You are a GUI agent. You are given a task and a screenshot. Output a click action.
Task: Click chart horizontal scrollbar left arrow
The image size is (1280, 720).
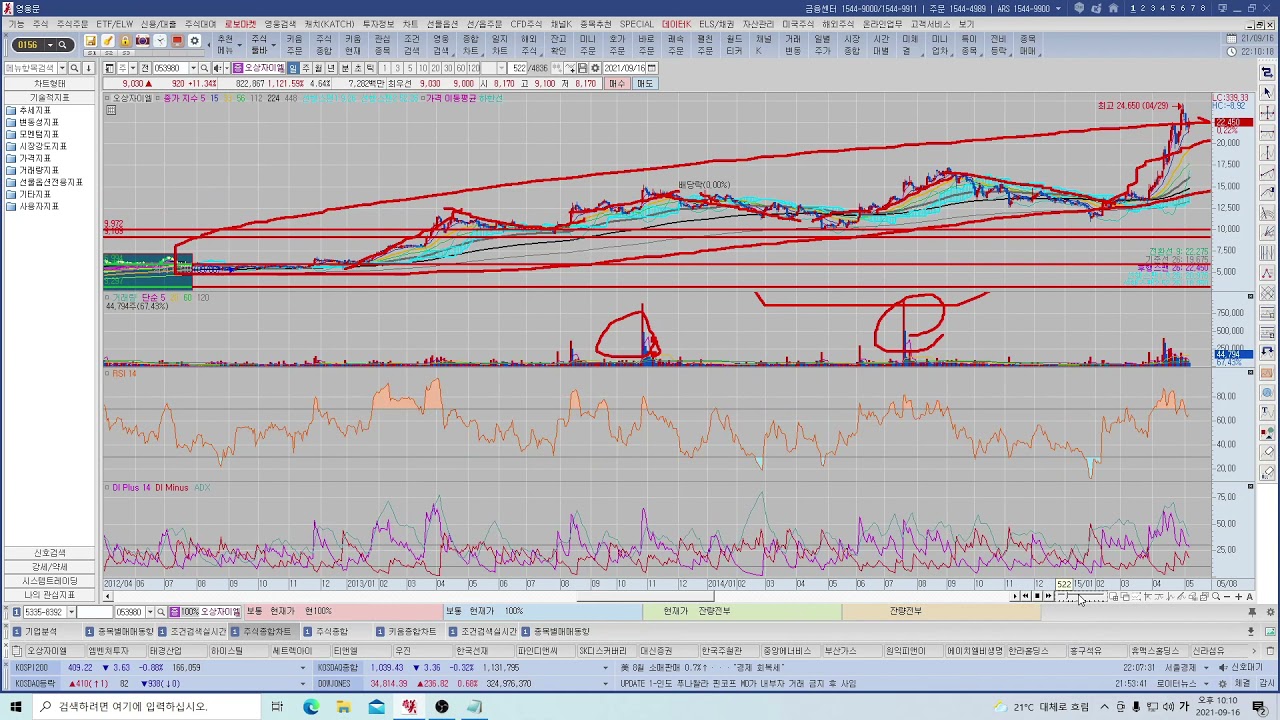108,597
